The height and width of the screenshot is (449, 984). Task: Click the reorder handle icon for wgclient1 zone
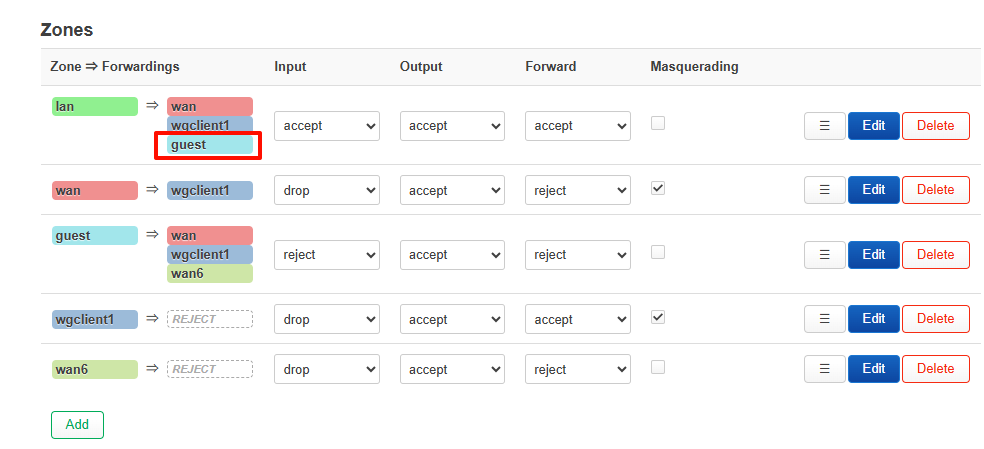coord(825,319)
